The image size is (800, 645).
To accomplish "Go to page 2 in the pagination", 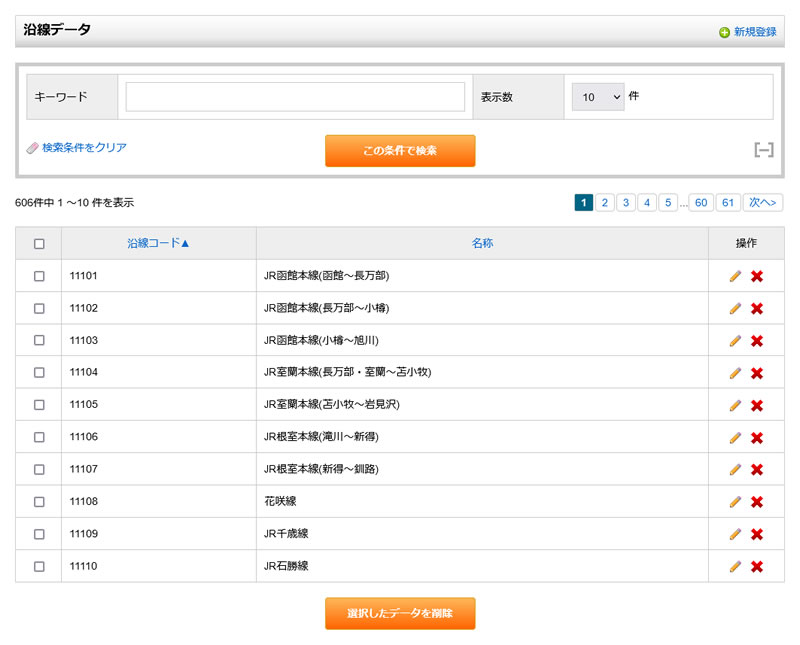I will [604, 203].
